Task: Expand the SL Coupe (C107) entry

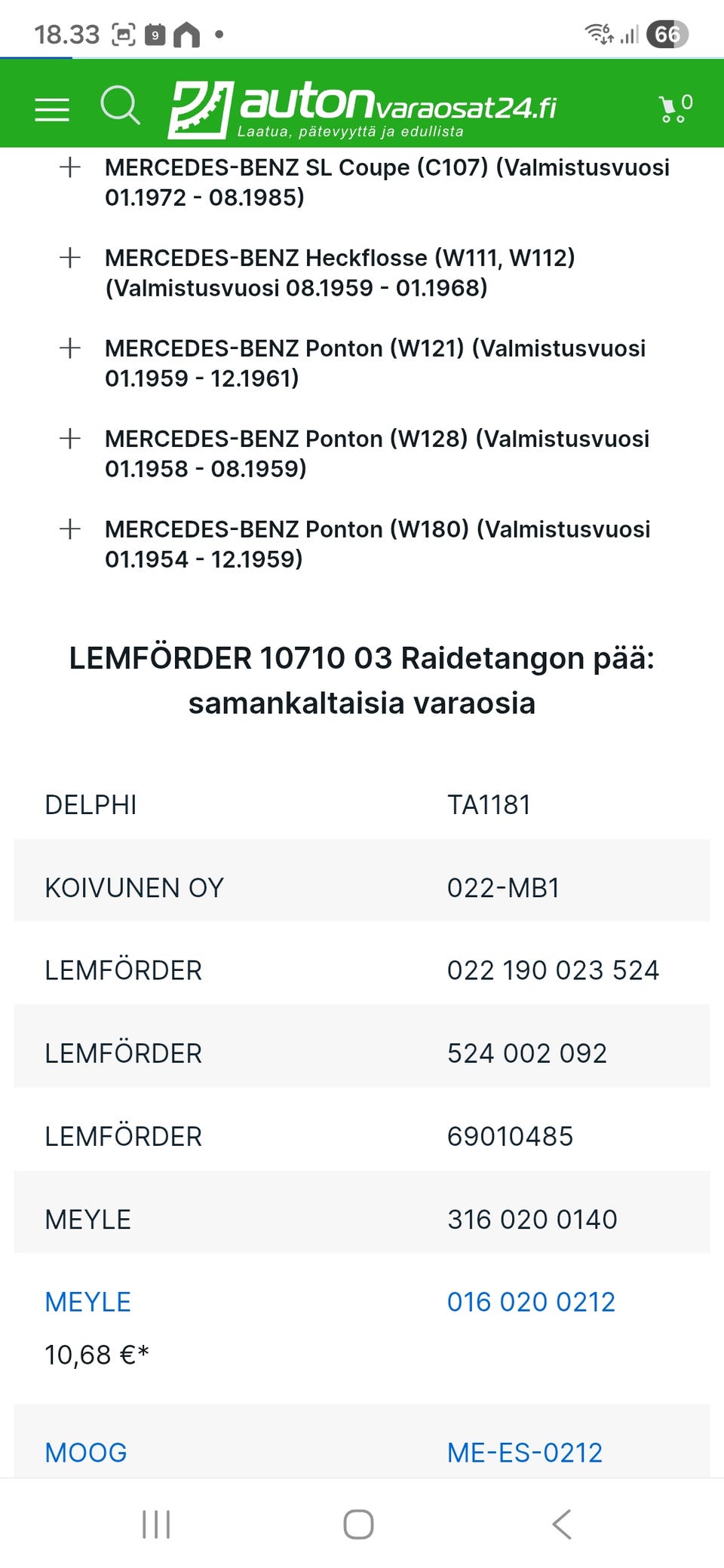Action: pos(70,167)
